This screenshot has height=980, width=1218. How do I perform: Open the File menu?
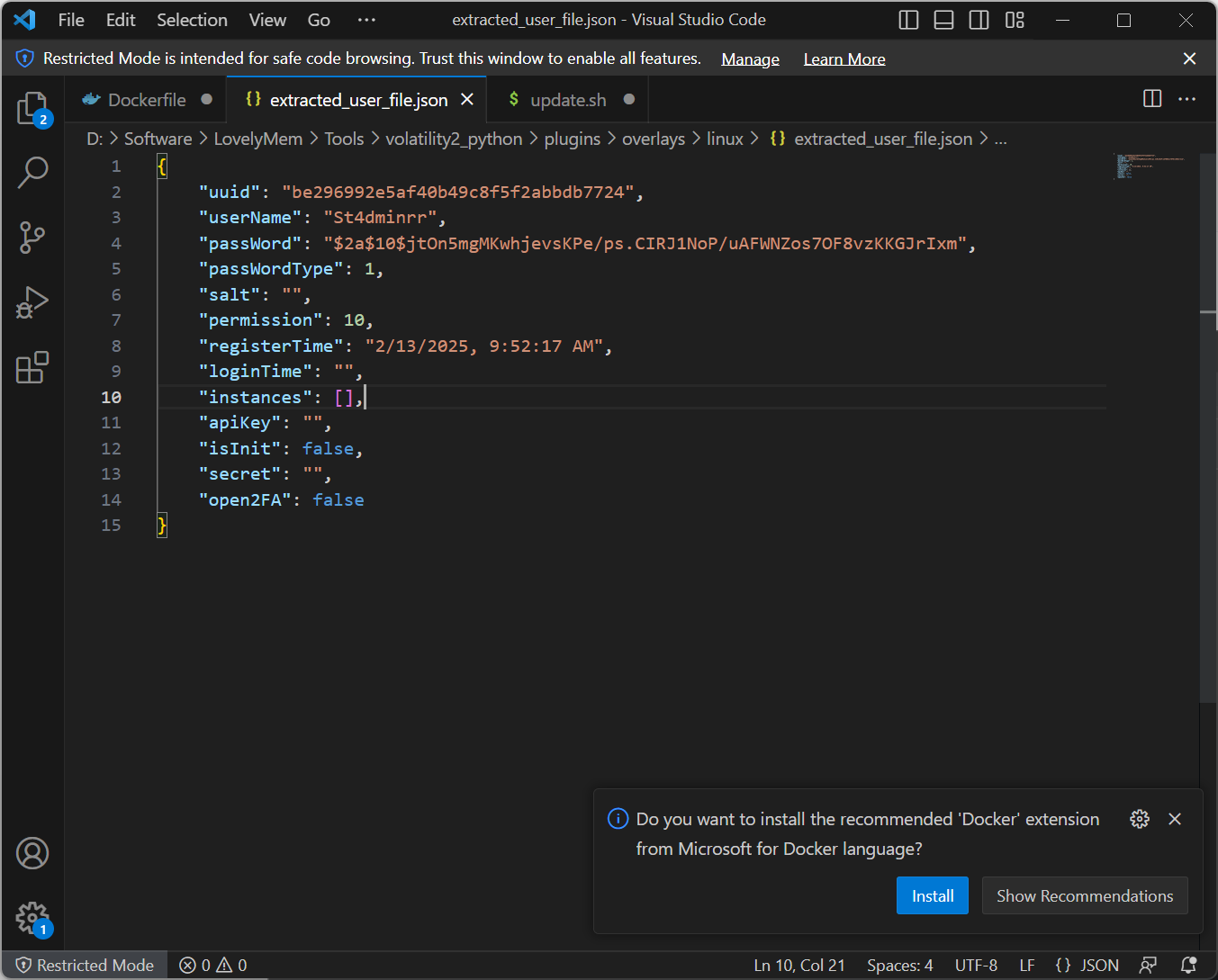click(x=71, y=20)
